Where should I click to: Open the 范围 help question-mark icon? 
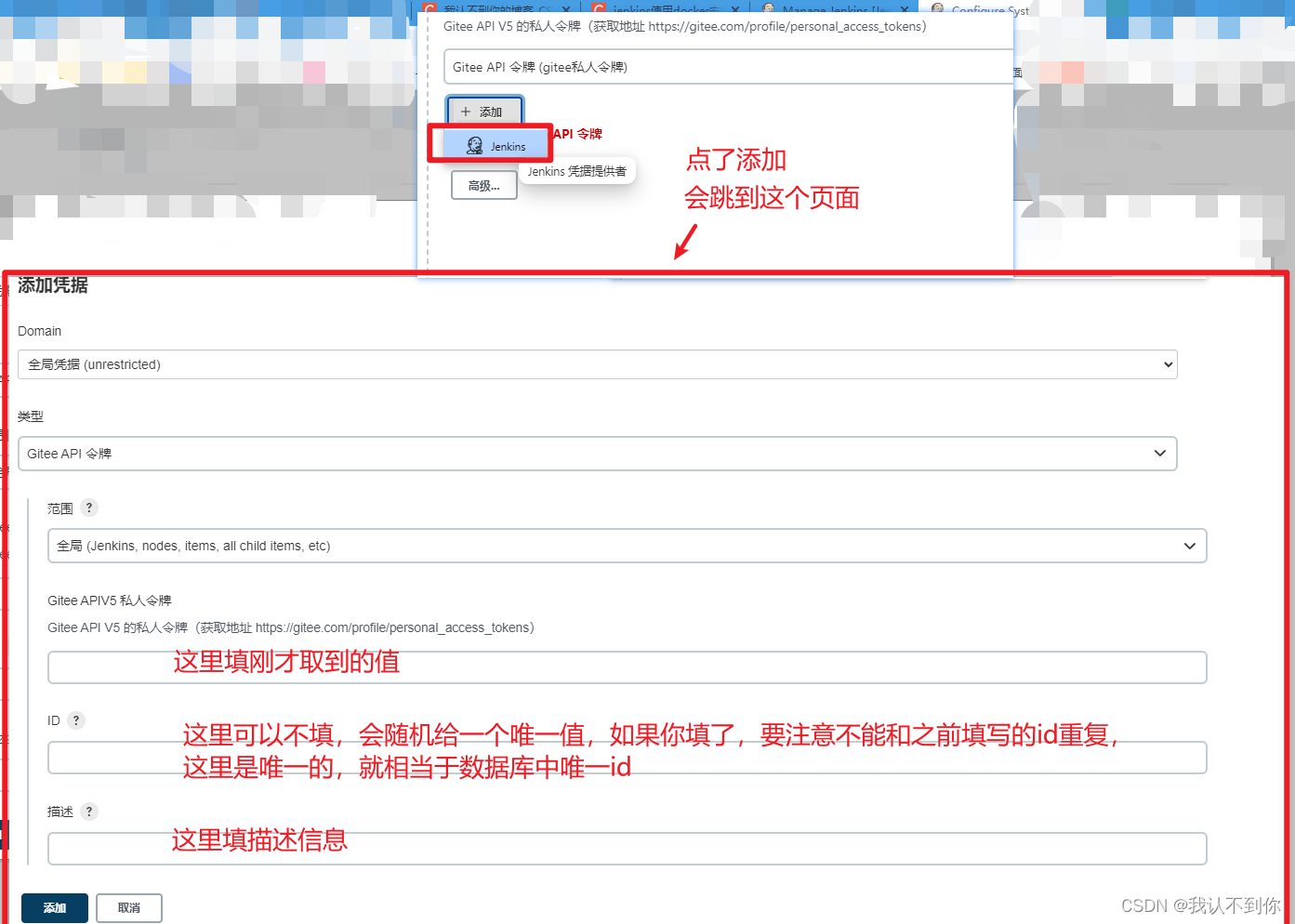(89, 508)
